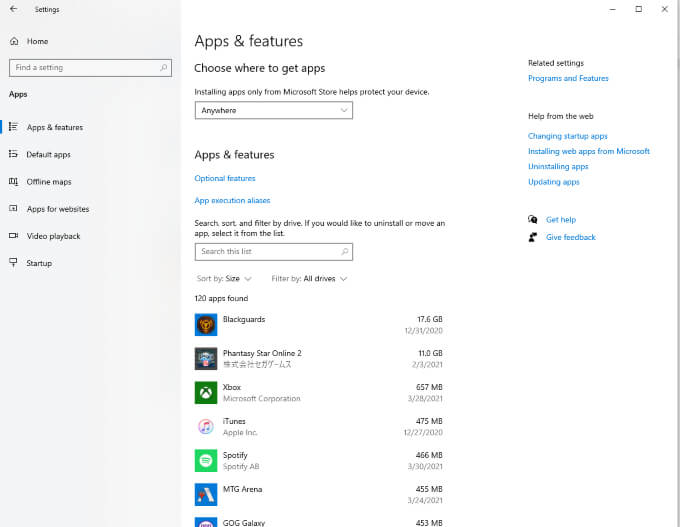This screenshot has width=680, height=527.
Task: Open Programs and Features link
Action: click(568, 78)
